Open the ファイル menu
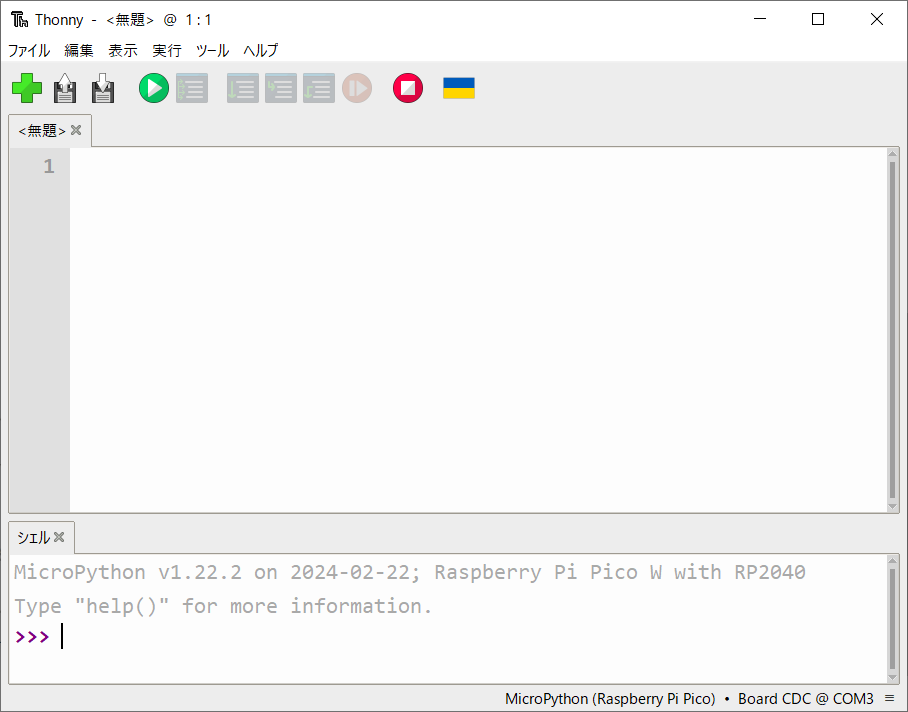Viewport: 908px width, 712px height. [x=29, y=50]
